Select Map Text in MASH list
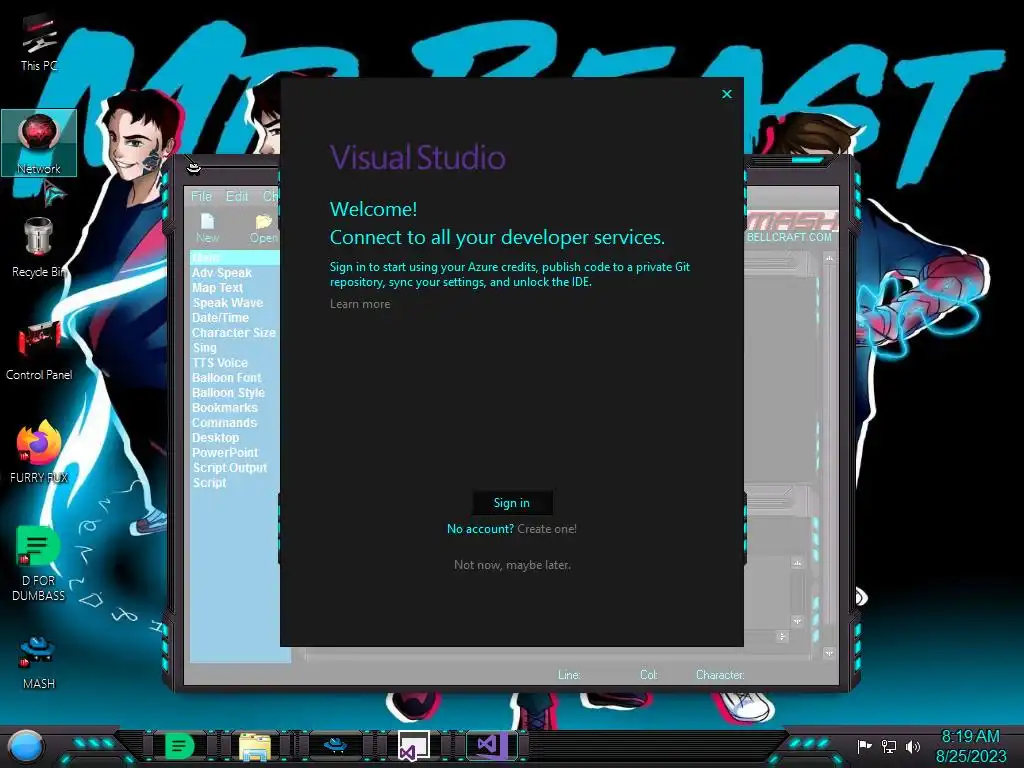Screen dimensions: 1024x768 217,288
